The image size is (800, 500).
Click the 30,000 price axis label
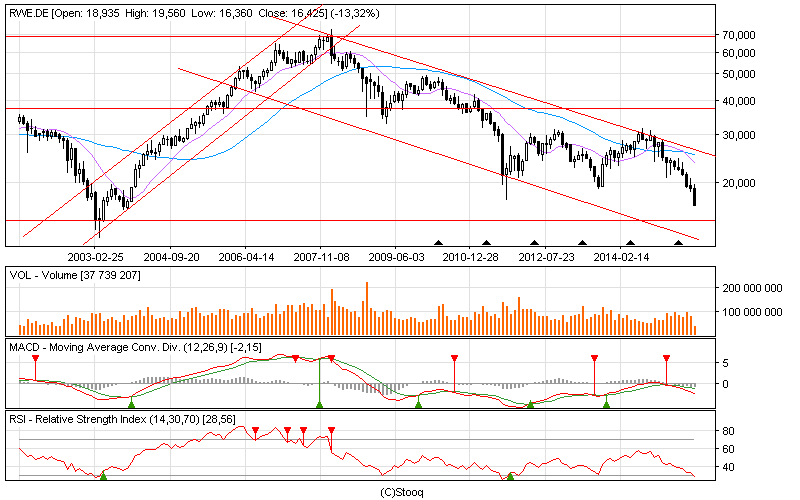coord(739,135)
